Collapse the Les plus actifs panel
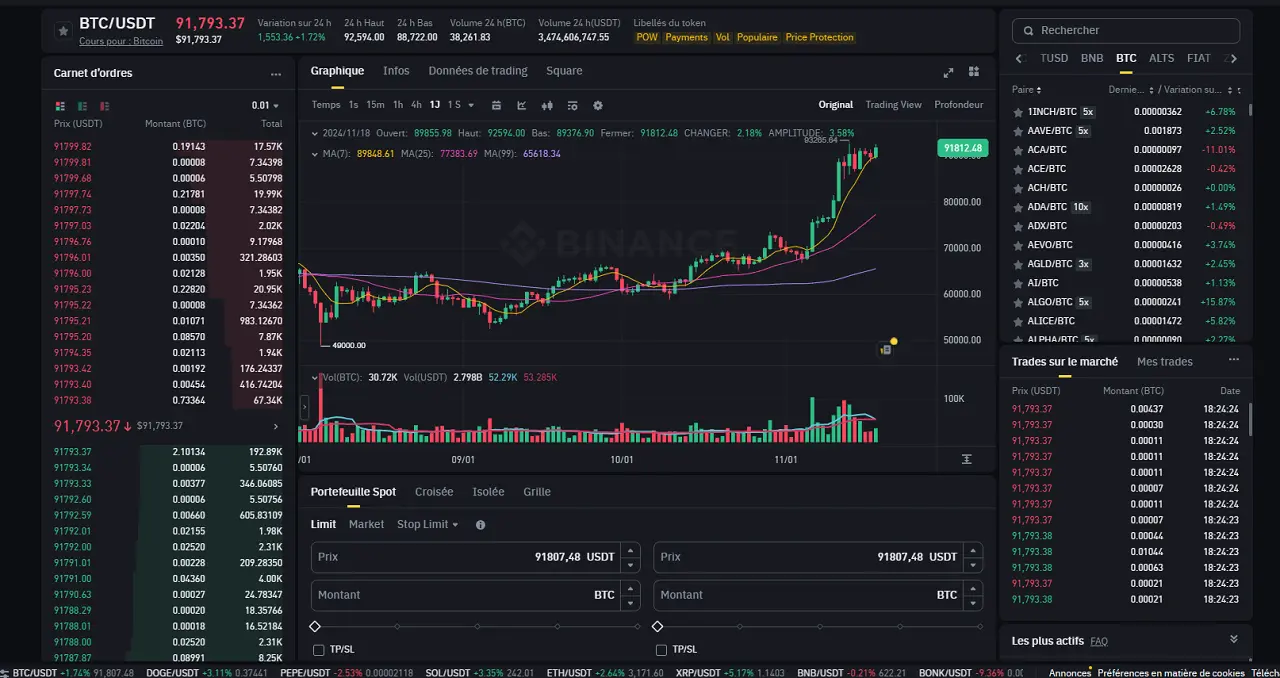 tap(1233, 639)
